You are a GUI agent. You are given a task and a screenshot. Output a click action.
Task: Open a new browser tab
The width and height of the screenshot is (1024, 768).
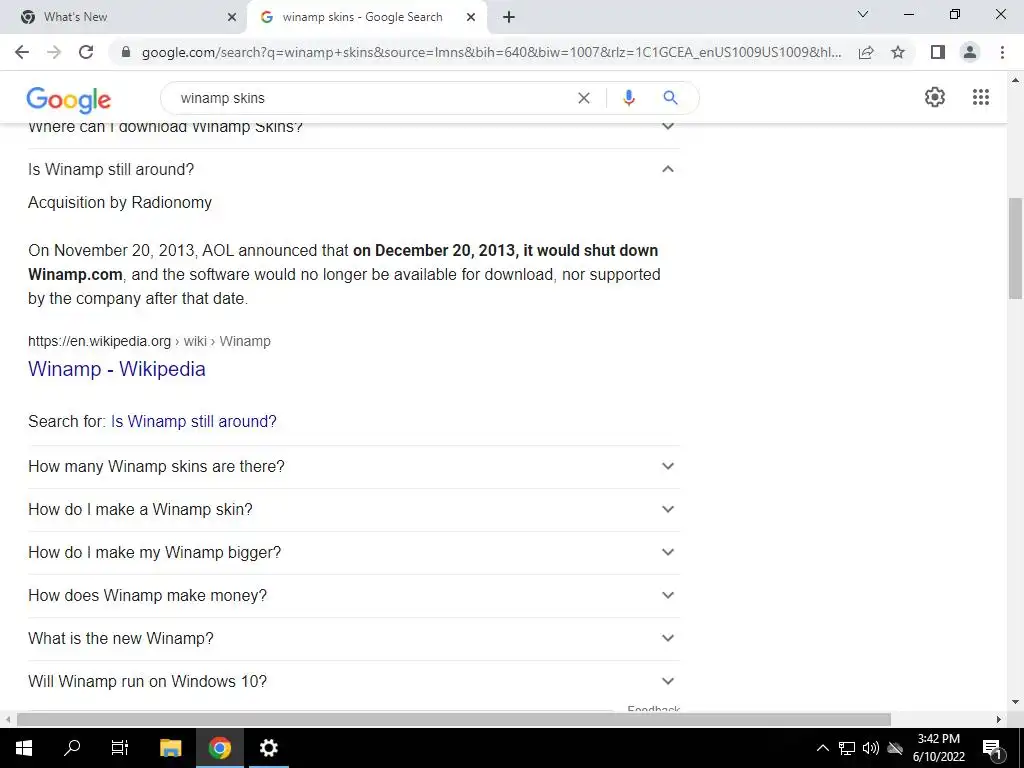[x=509, y=17]
